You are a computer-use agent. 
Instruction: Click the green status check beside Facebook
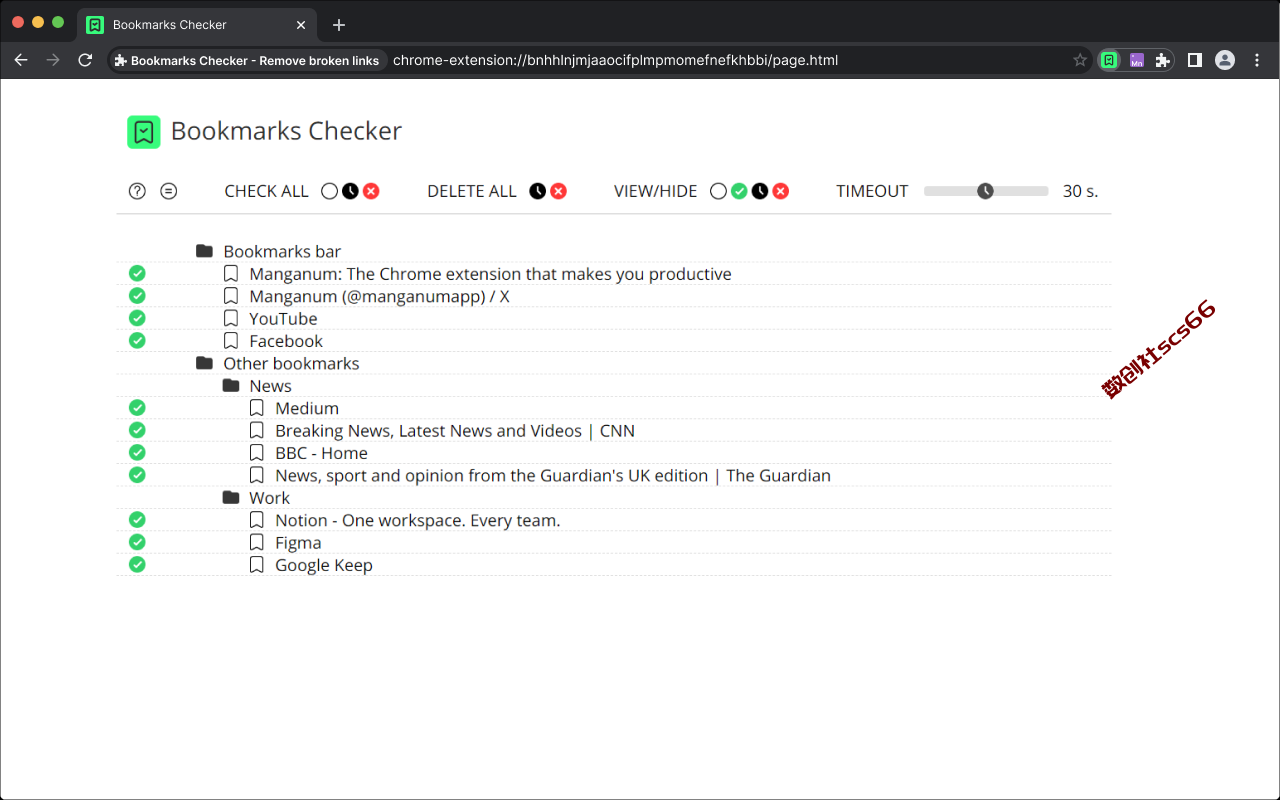(137, 340)
